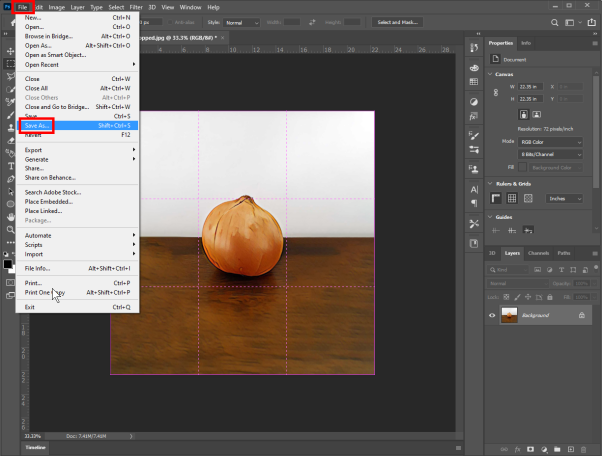Image resolution: width=602 pixels, height=456 pixels.
Task: Choose Exit in File menu
Action: (77, 307)
